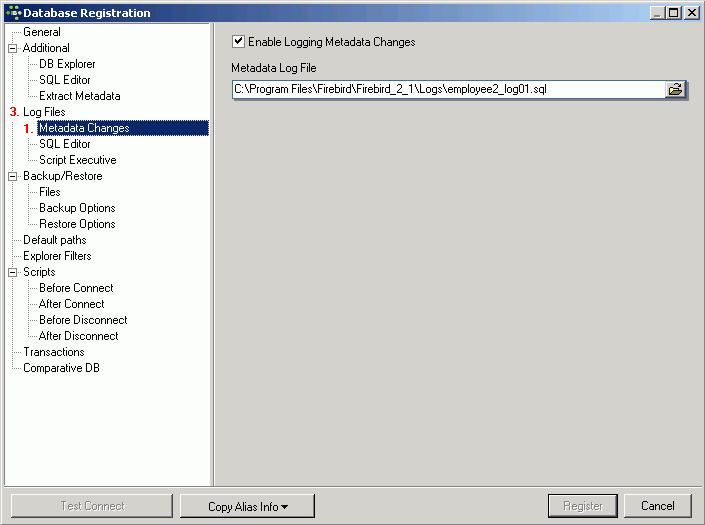Toggle Enable Logging Metadata Changes checkbox
705x525 pixels.
(x=238, y=42)
